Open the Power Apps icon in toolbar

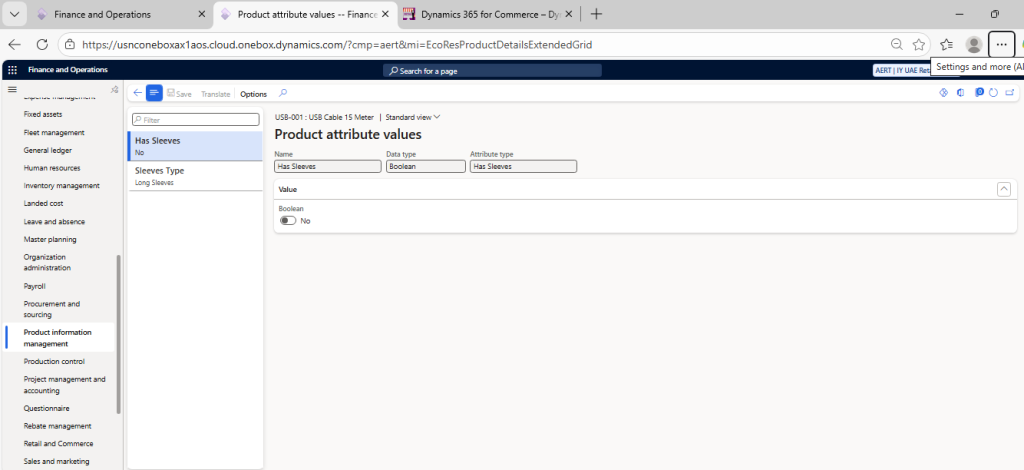tap(943, 93)
